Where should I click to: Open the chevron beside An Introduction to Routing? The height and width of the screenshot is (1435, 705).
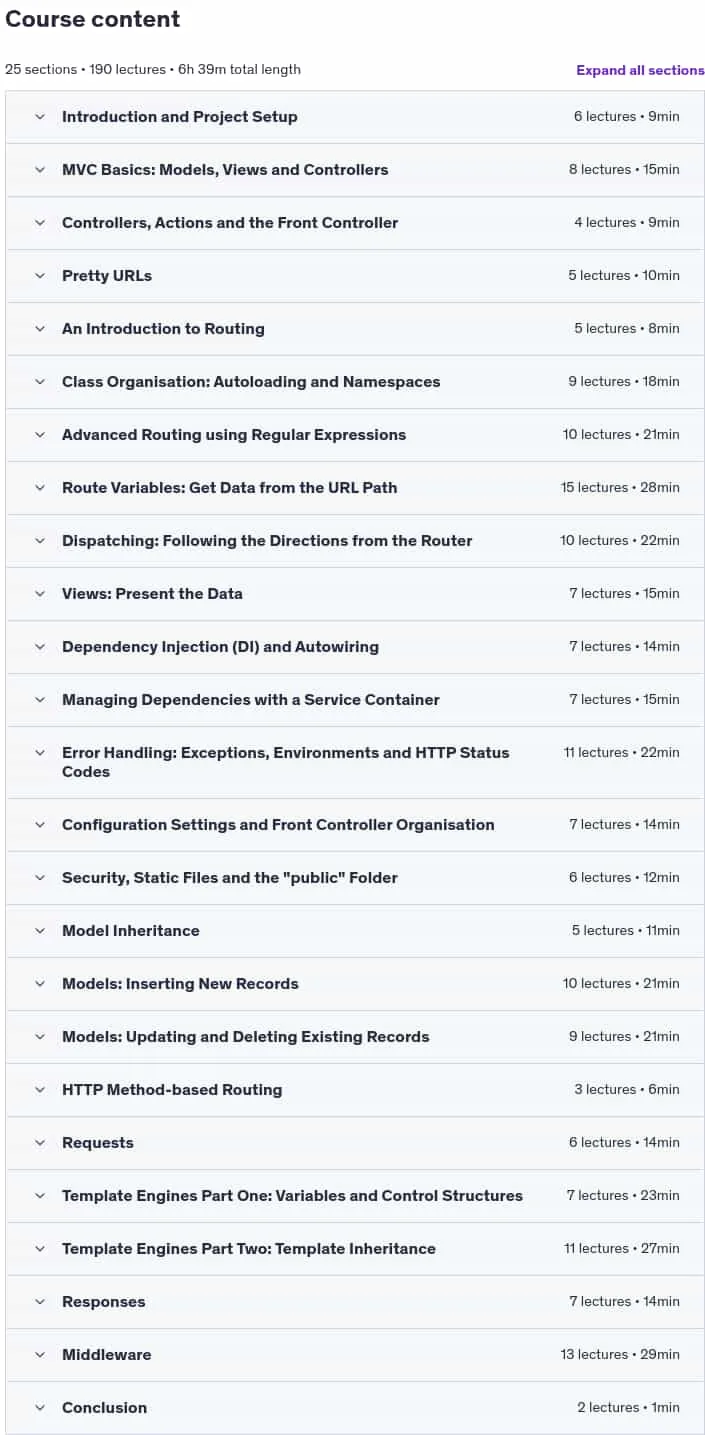[x=40, y=329]
